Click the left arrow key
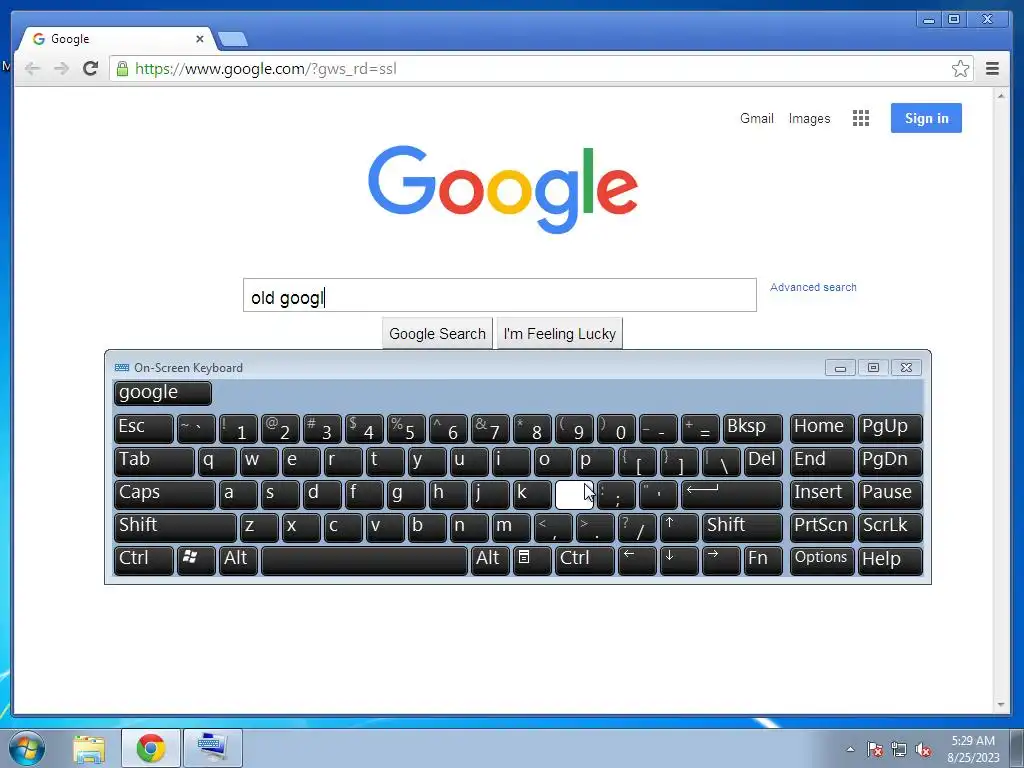The width and height of the screenshot is (1024, 768). tap(637, 560)
